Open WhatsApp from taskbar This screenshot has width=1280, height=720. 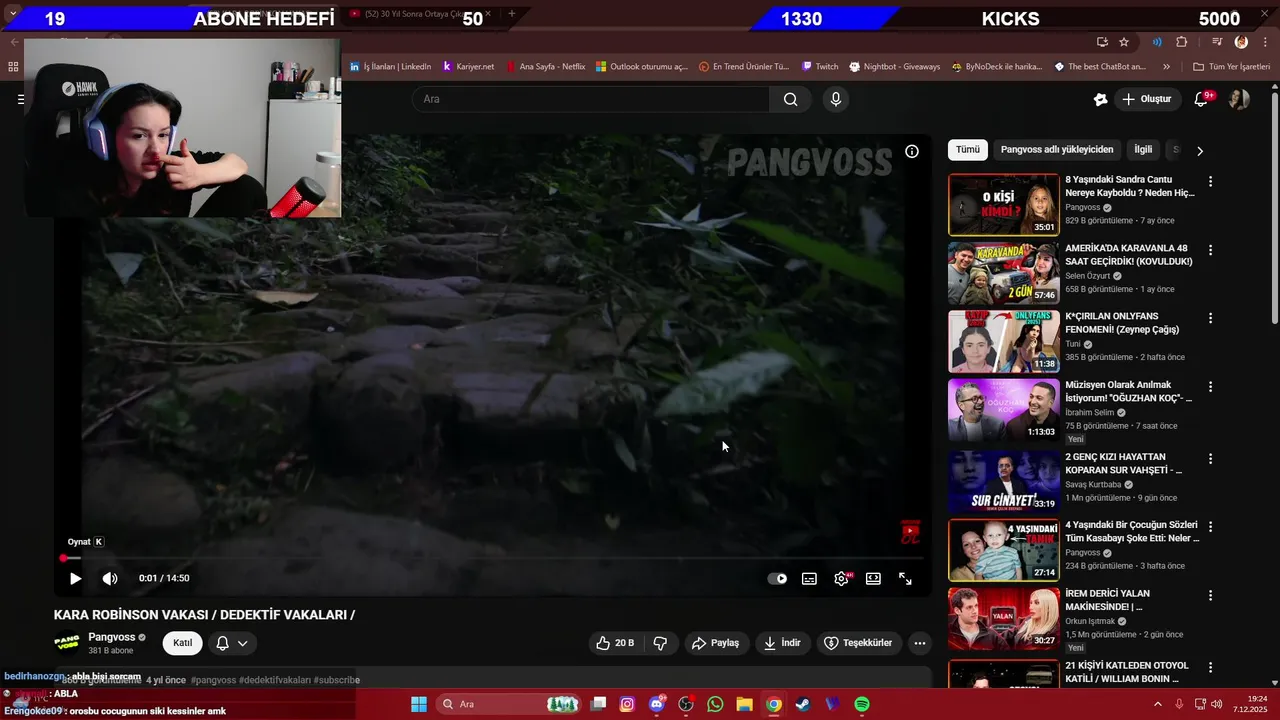715,704
